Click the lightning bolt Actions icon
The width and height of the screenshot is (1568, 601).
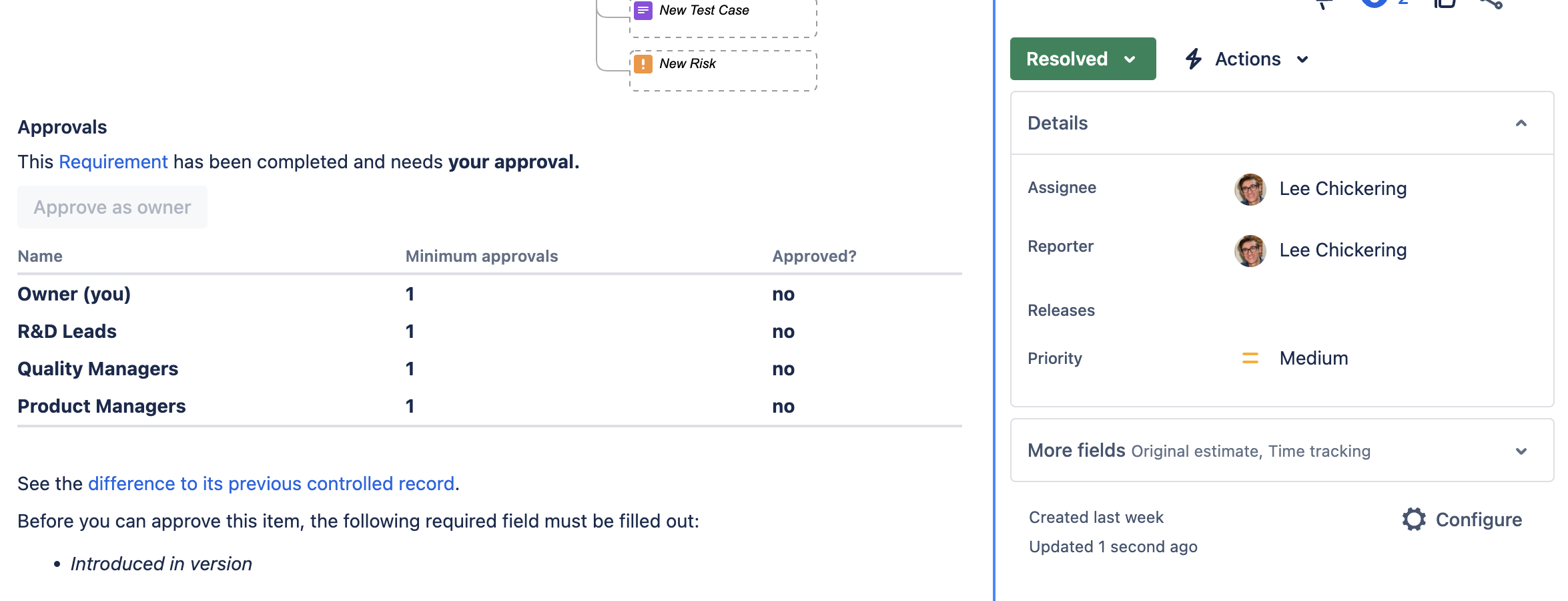pos(1194,59)
